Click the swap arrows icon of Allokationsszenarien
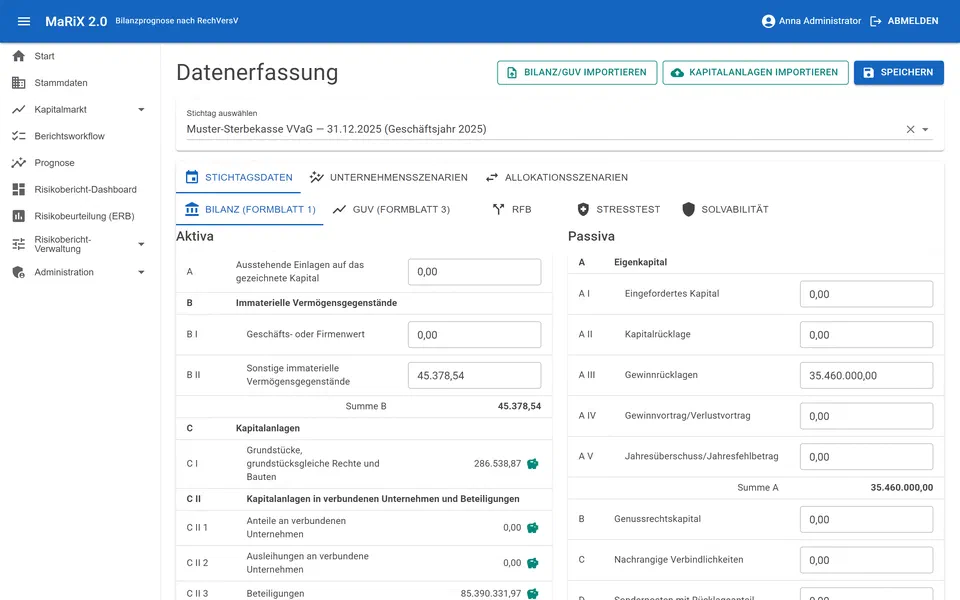The height and width of the screenshot is (600, 960). [492, 178]
